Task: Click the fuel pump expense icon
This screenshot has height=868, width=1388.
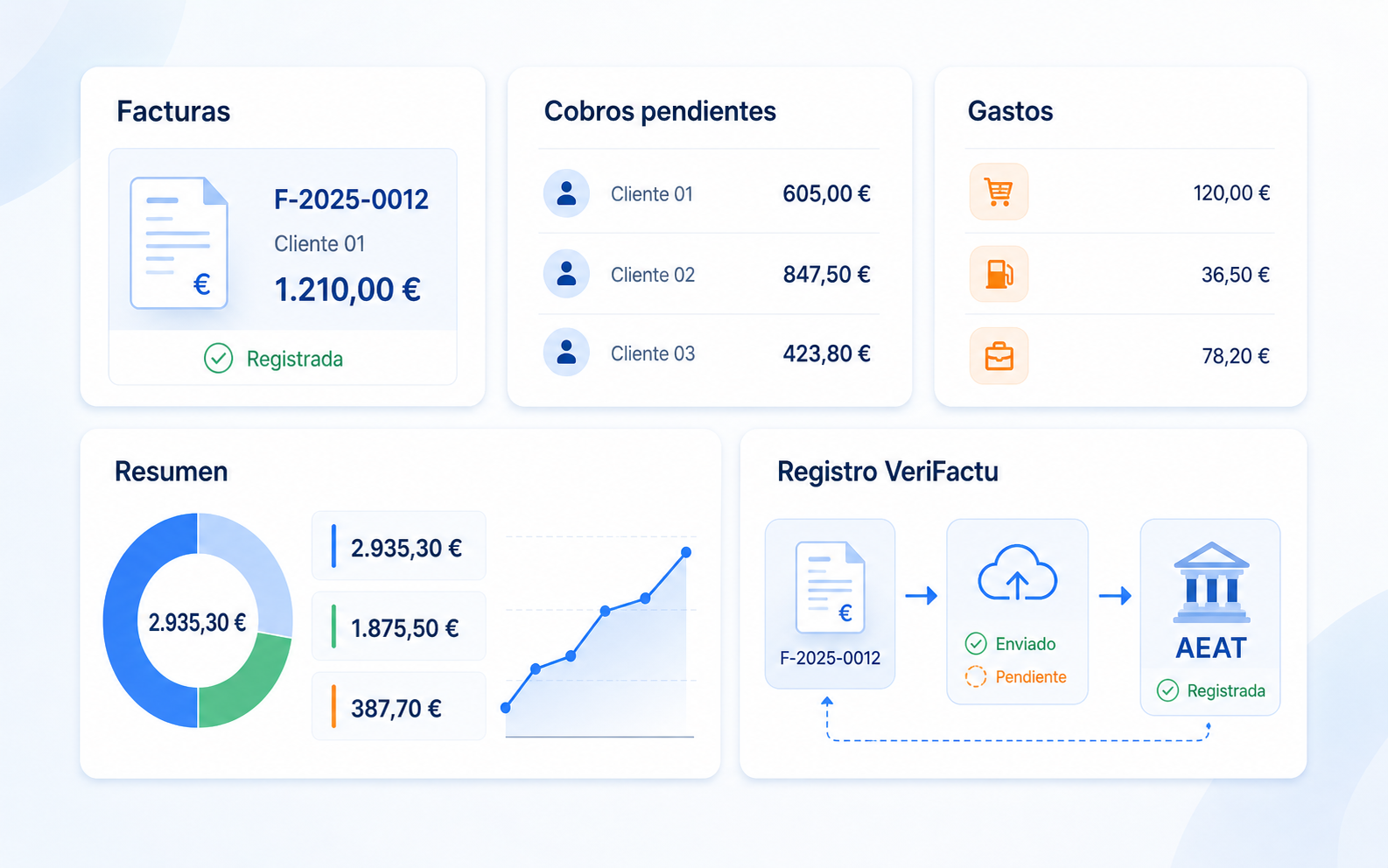Action: (999, 274)
